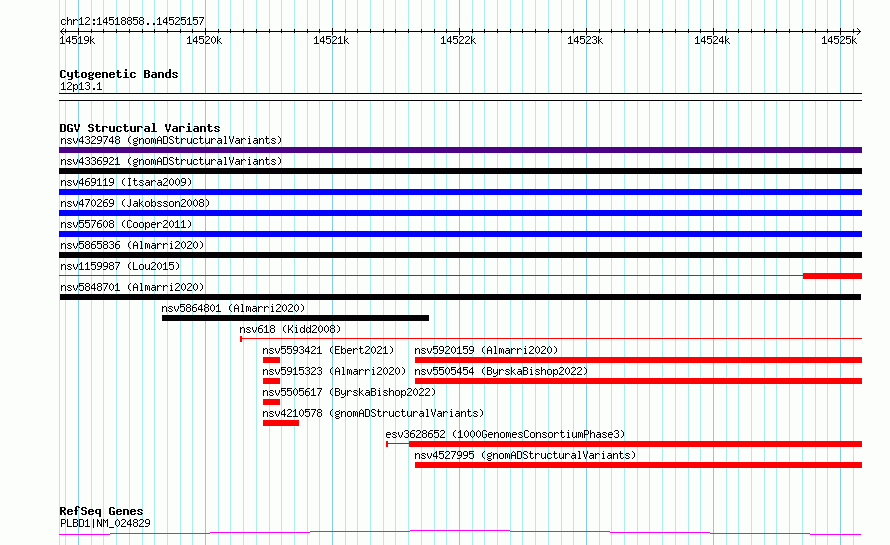The height and width of the screenshot is (545, 890).
Task: Click the 14520k ruler position
Action: click(x=204, y=40)
